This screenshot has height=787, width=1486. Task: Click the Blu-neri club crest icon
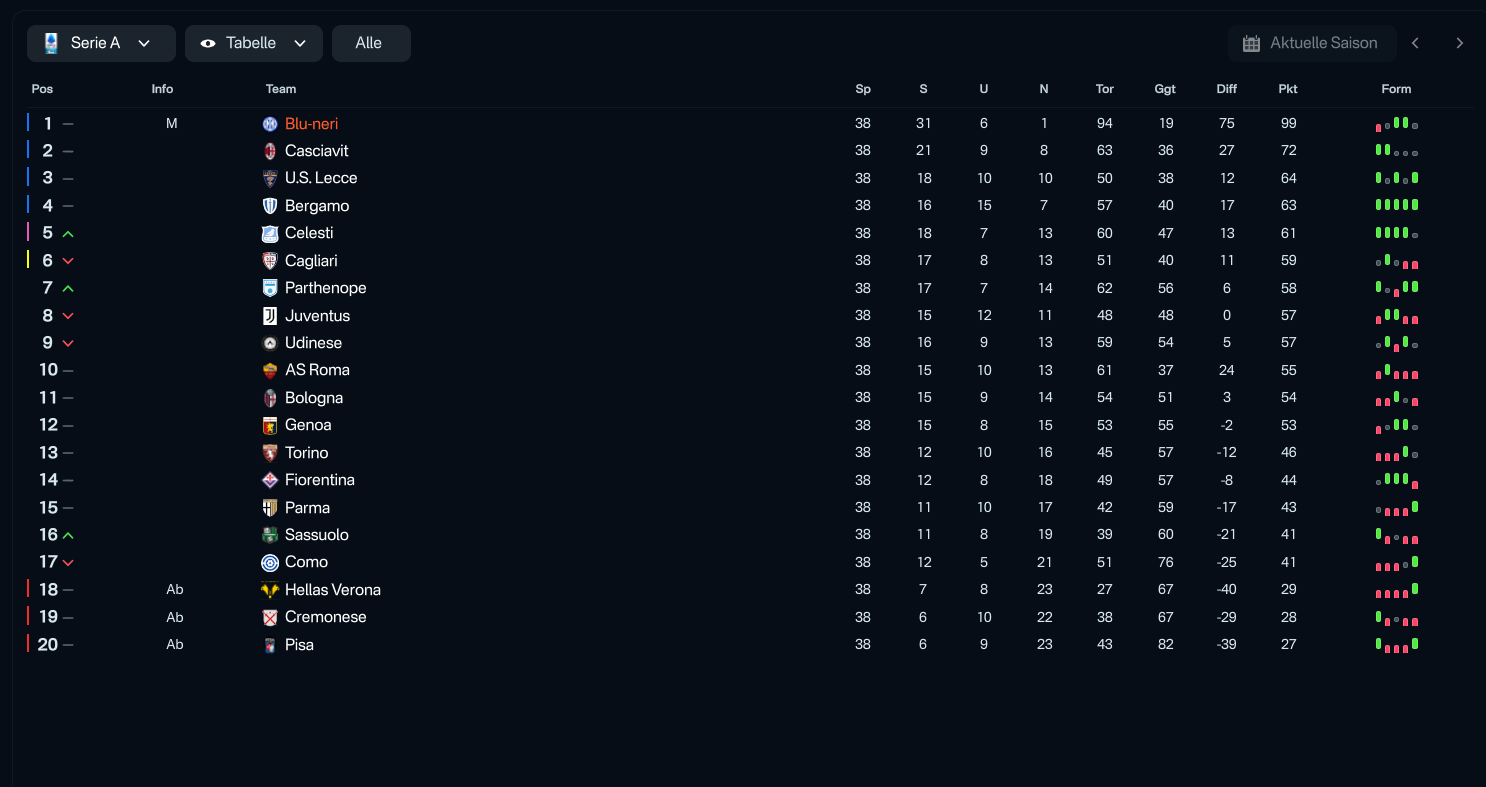pos(269,124)
